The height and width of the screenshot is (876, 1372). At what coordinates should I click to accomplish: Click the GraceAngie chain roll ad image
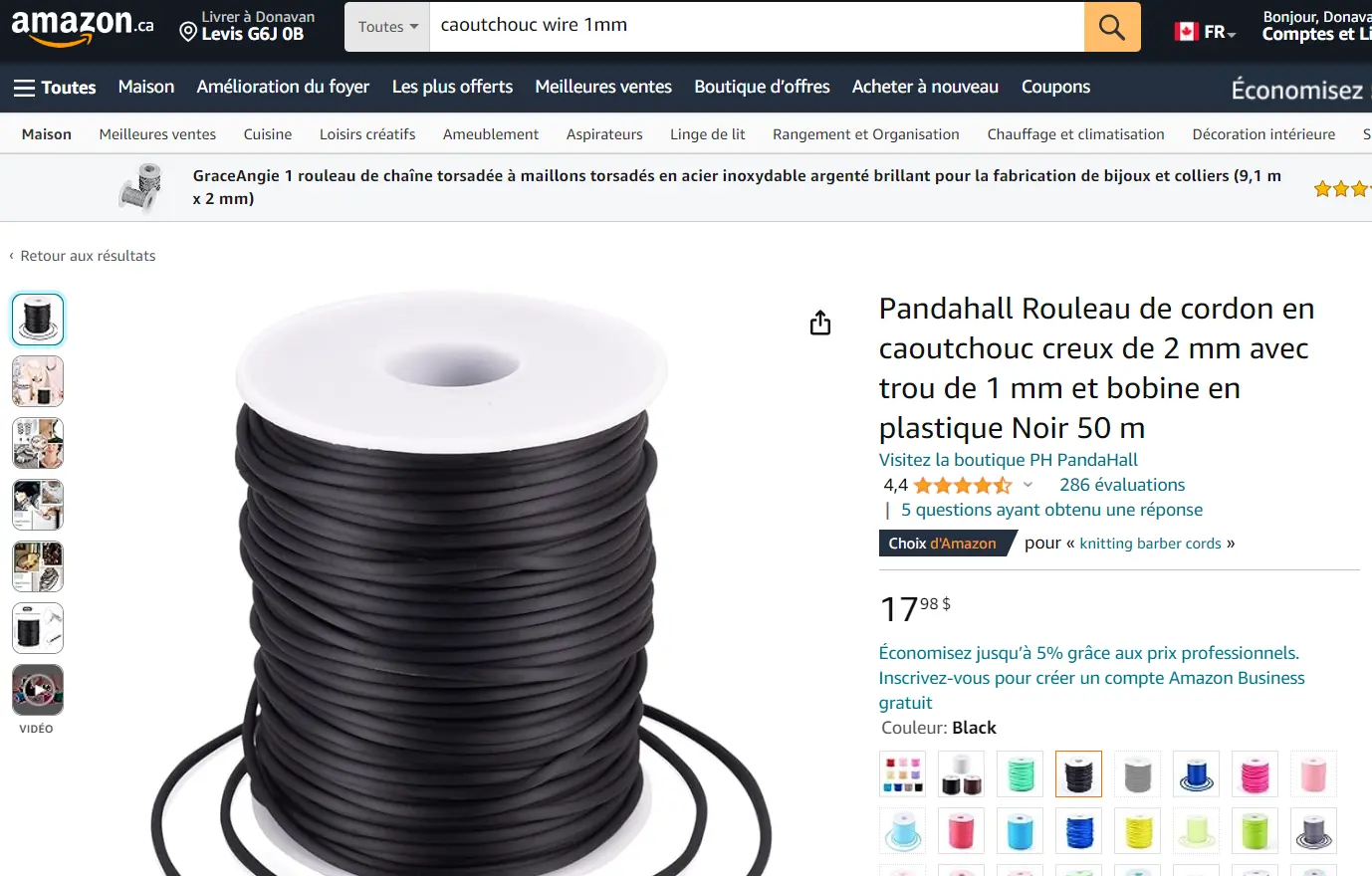141,188
